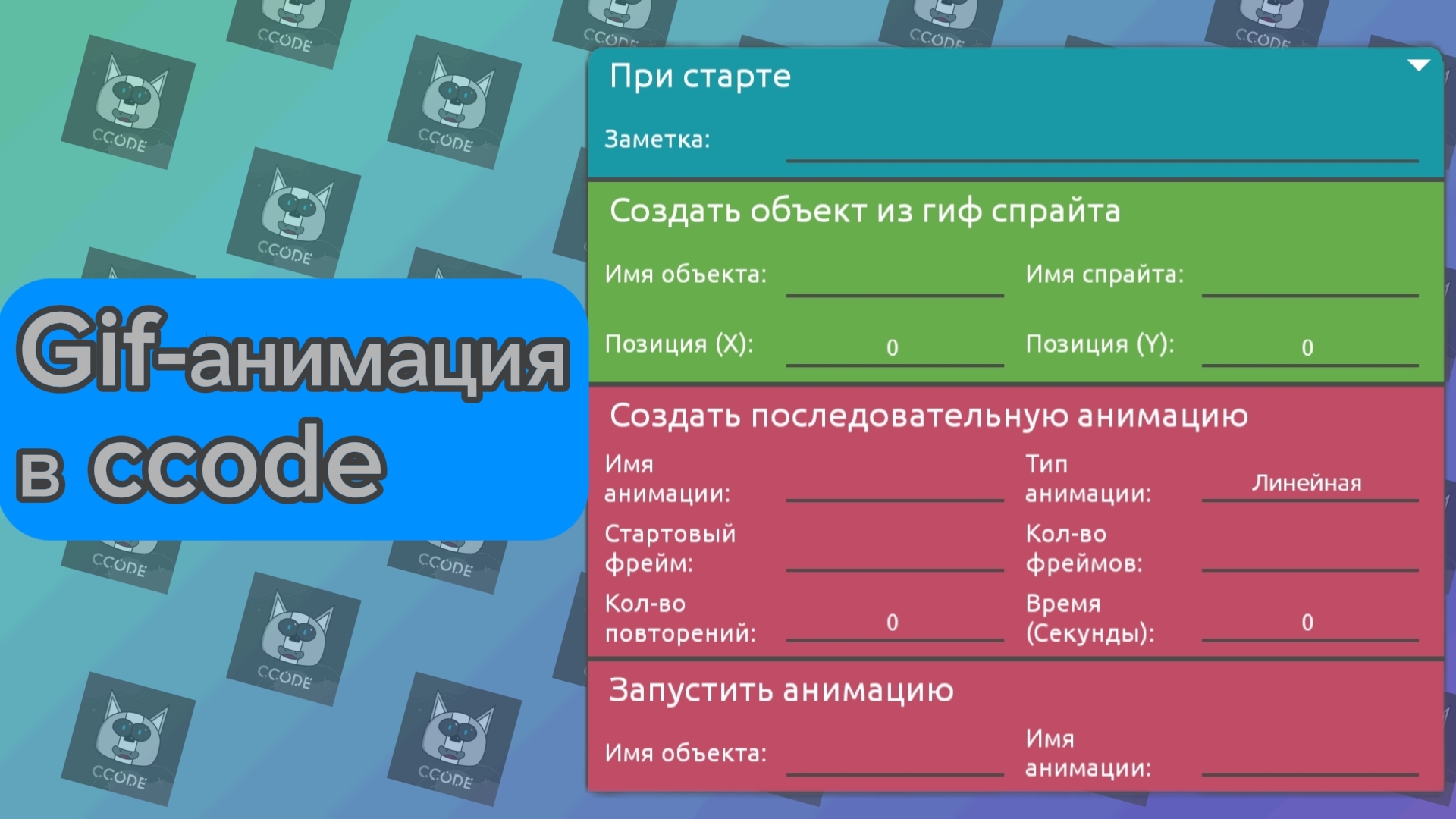The width and height of the screenshot is (1456, 819).
Task: Collapse the "При старте" block via the arrow
Action: coord(1419,65)
